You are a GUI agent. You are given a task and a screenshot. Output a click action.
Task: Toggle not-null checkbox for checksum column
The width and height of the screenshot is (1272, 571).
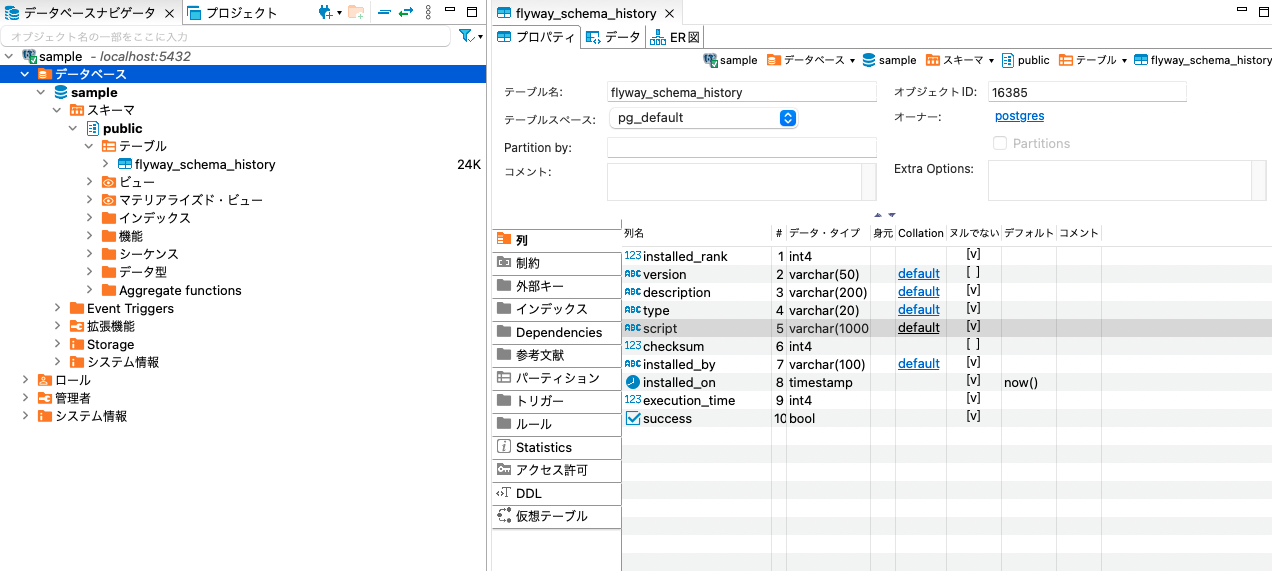pos(972,345)
